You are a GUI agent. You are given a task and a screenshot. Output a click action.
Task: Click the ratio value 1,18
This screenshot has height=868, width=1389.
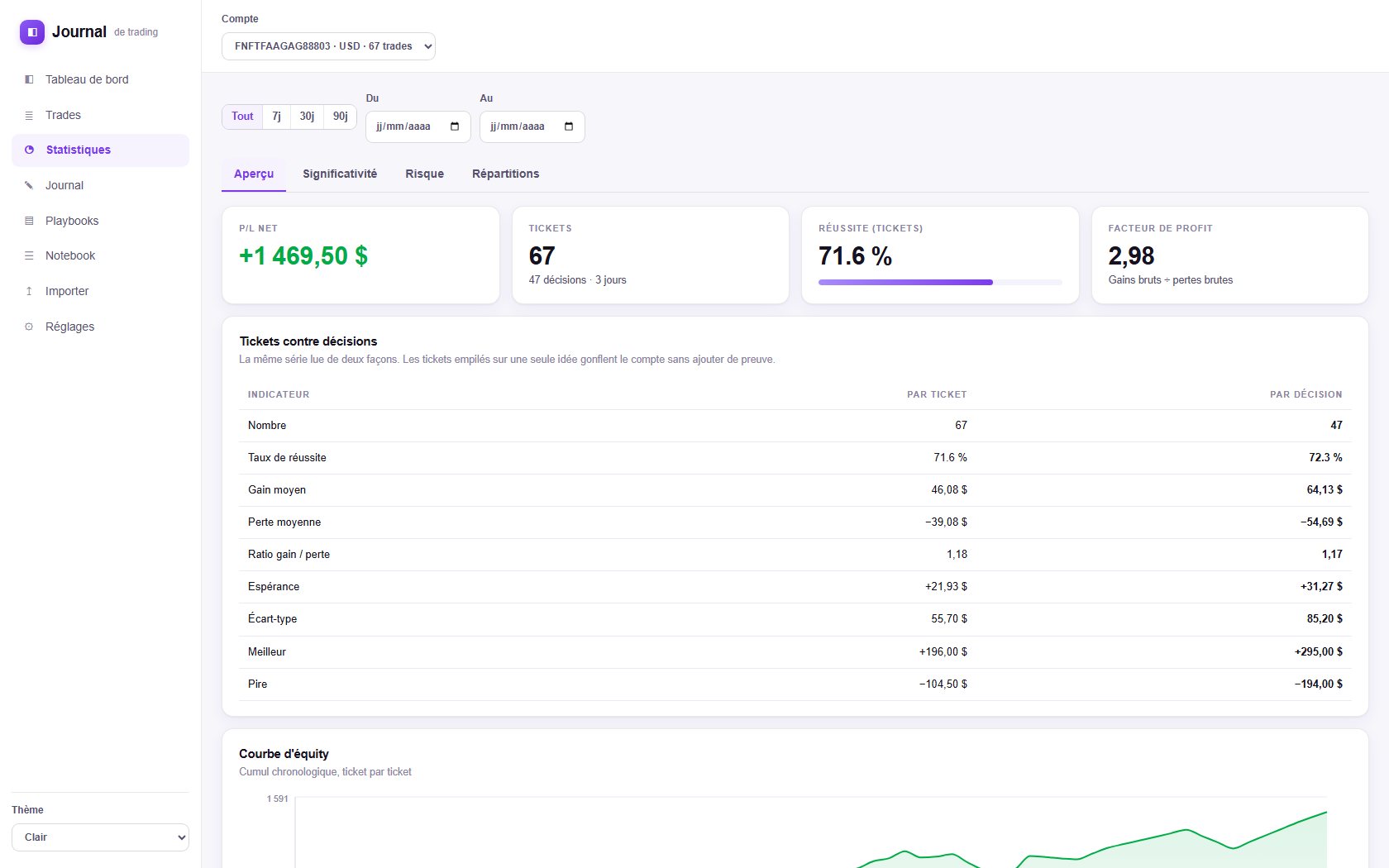point(957,555)
